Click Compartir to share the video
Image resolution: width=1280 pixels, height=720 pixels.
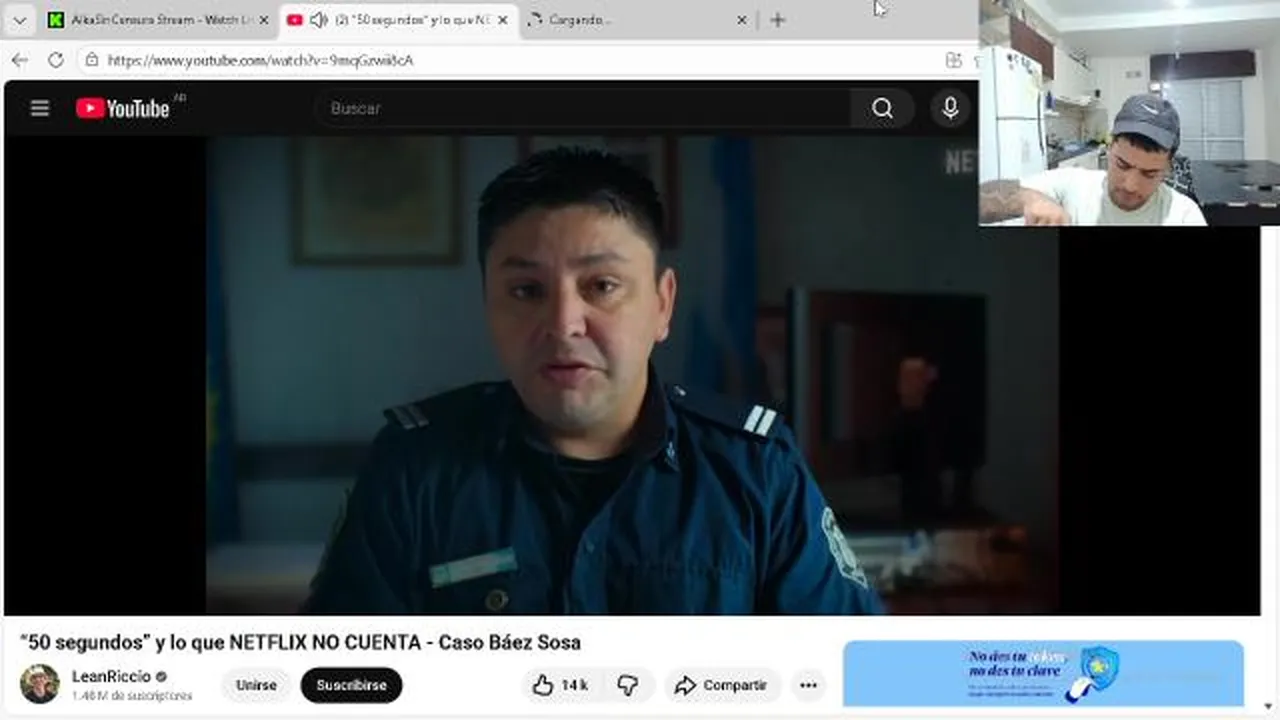tap(722, 685)
